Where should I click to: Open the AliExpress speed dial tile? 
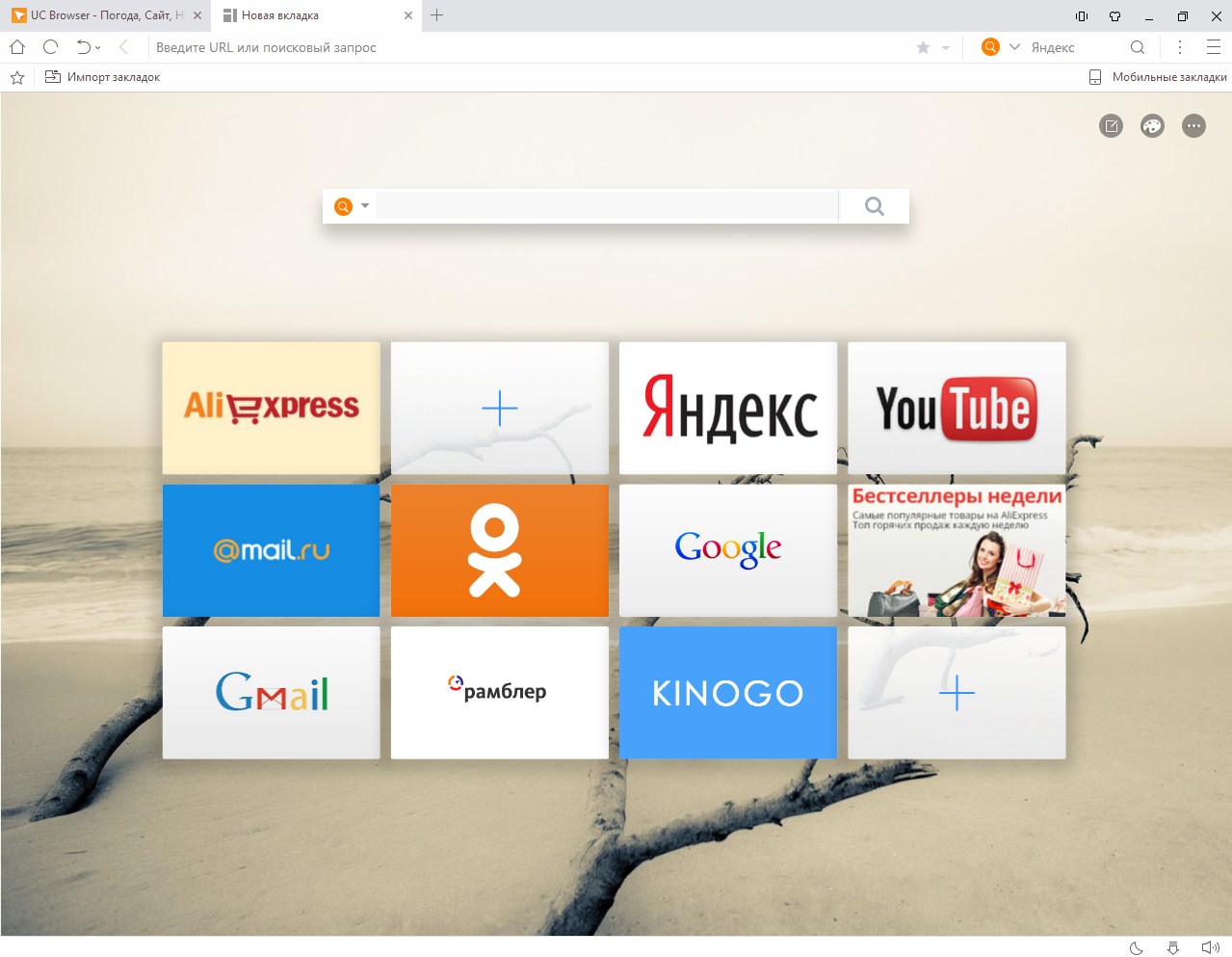(271, 408)
